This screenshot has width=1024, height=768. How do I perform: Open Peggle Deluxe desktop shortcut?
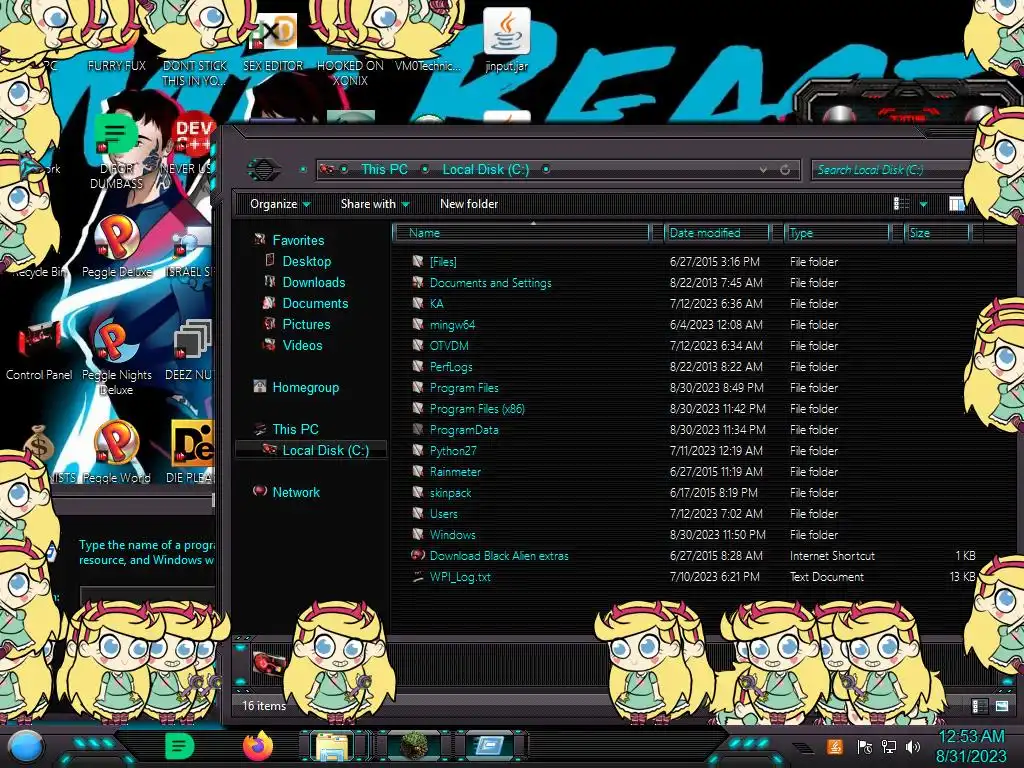(117, 248)
